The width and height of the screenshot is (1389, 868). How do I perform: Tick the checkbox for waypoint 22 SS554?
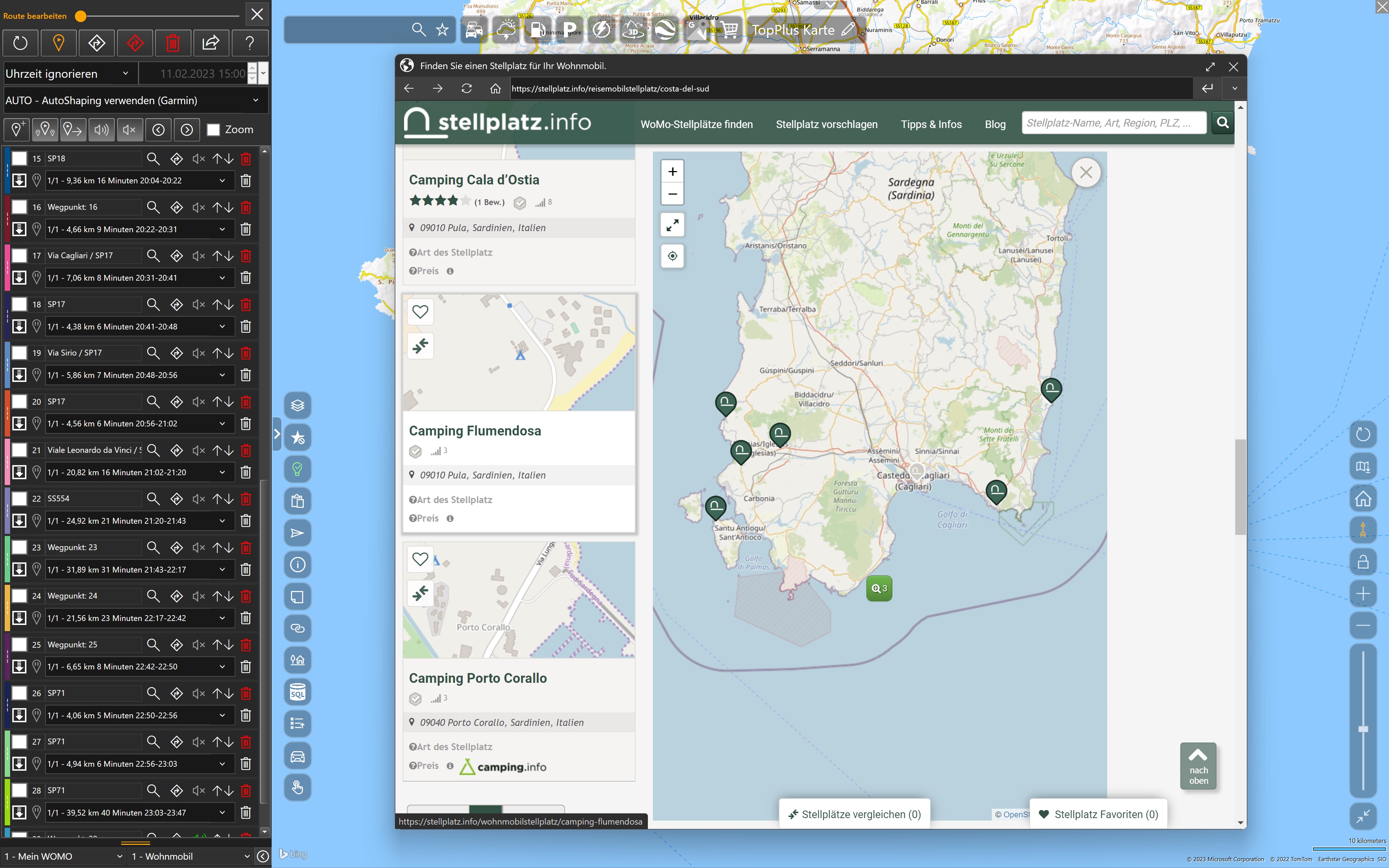20,498
